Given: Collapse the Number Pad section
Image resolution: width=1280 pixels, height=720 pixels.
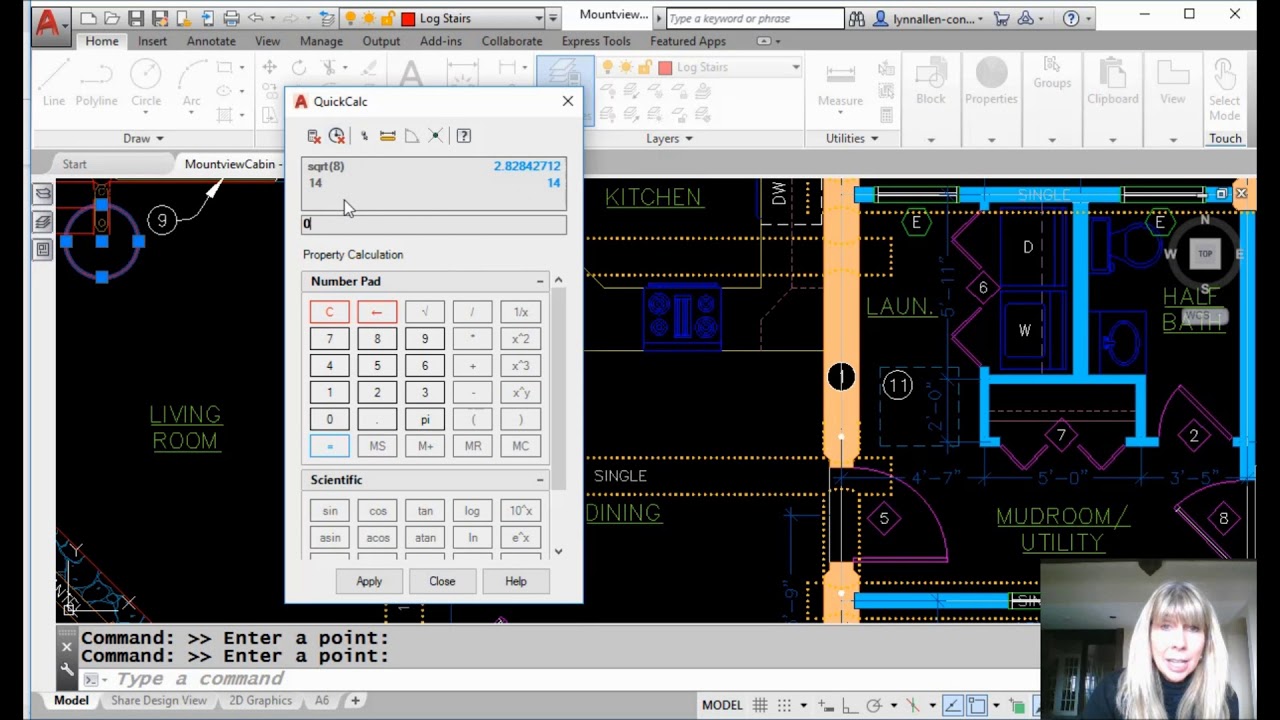Looking at the screenshot, I should pyautogui.click(x=540, y=282).
